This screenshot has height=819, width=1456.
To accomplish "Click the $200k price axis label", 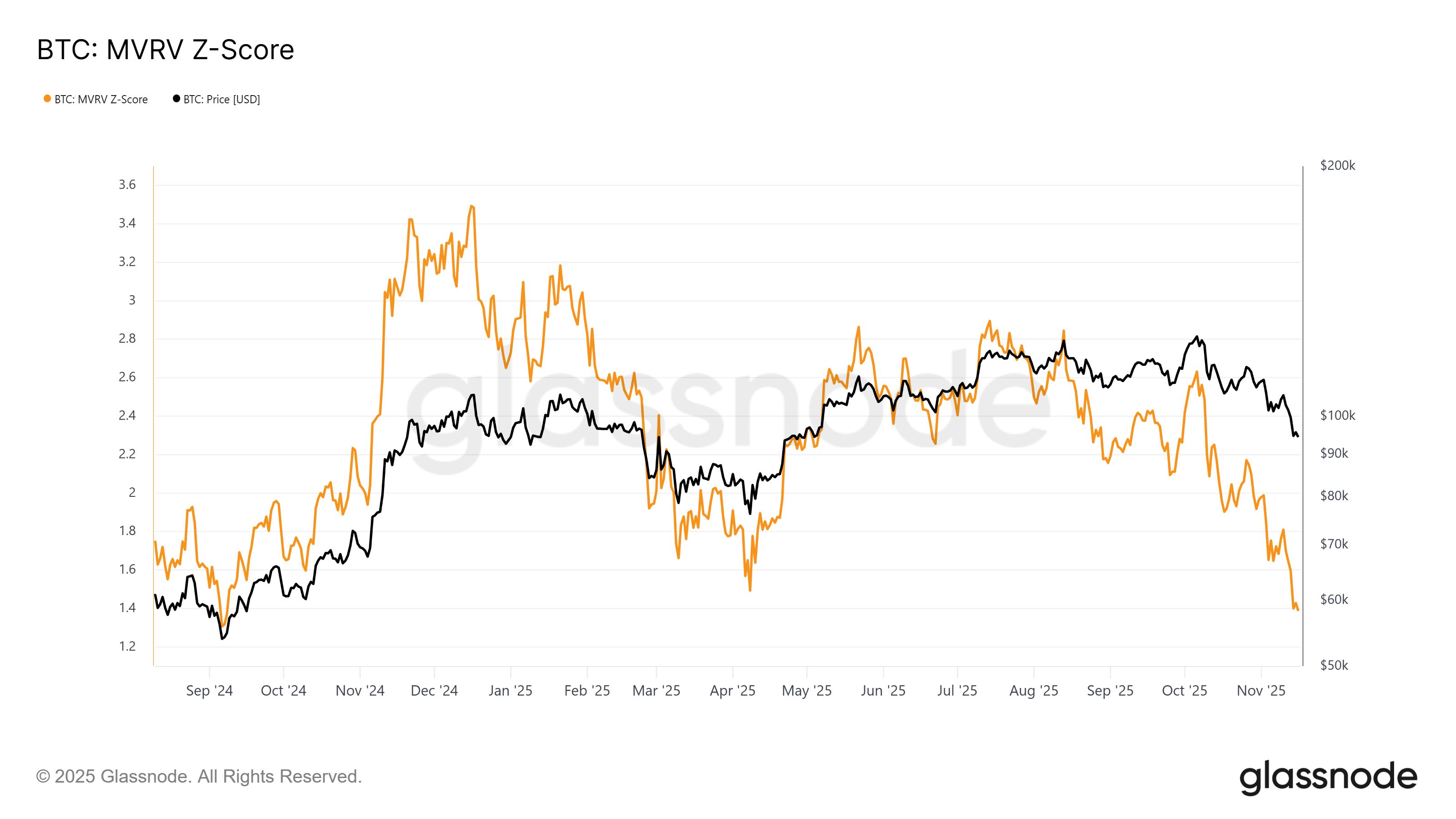I will coord(1337,166).
